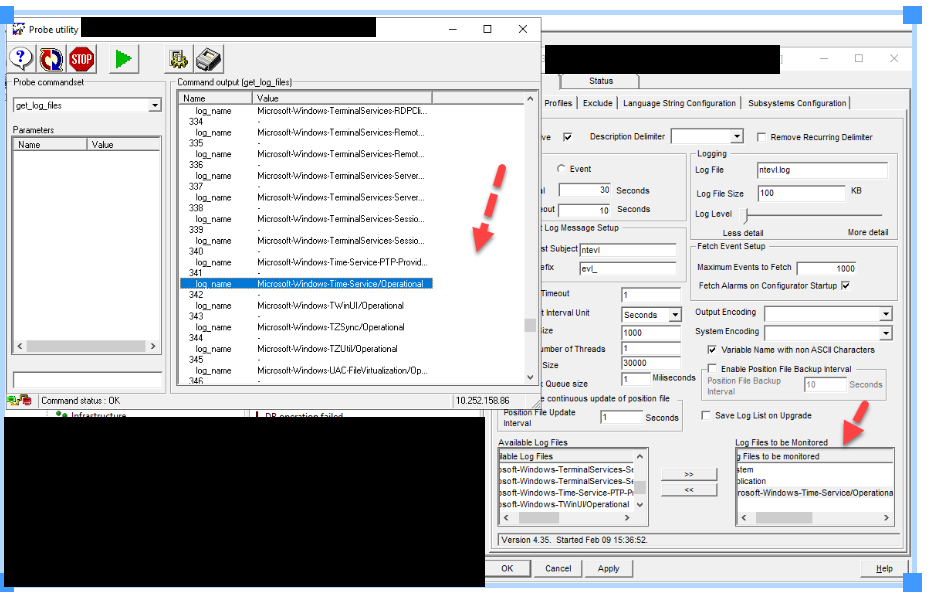The width and height of the screenshot is (928, 595).
Task: Toggle Fetch Alarms on Configurator Startup
Action: point(846,285)
